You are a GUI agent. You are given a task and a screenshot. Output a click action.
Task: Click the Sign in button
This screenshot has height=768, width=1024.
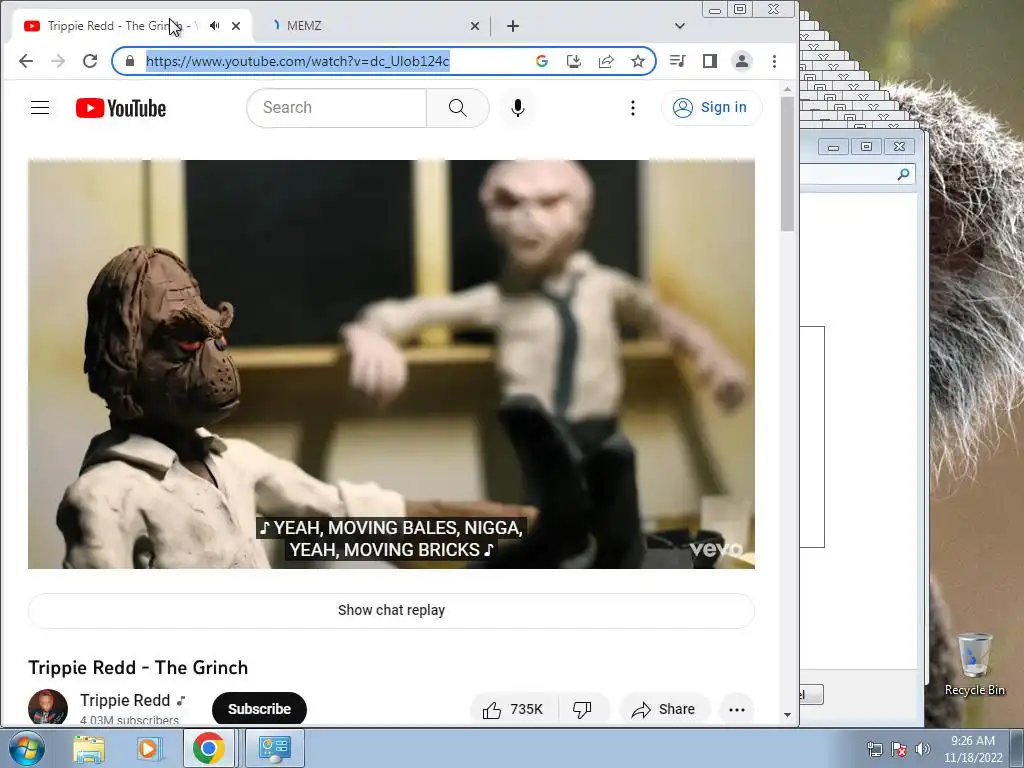tap(711, 108)
